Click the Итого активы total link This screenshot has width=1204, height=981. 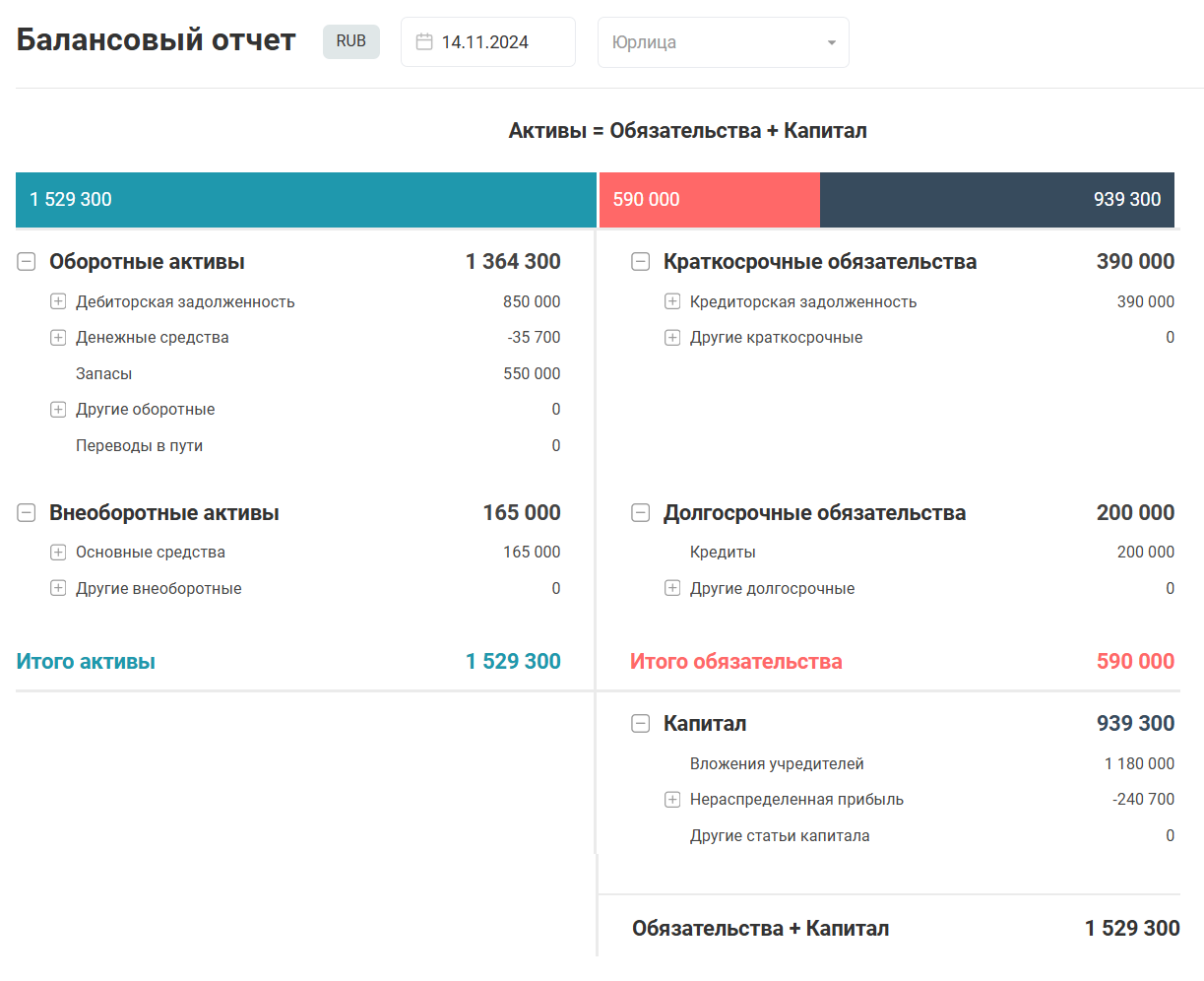click(x=84, y=661)
